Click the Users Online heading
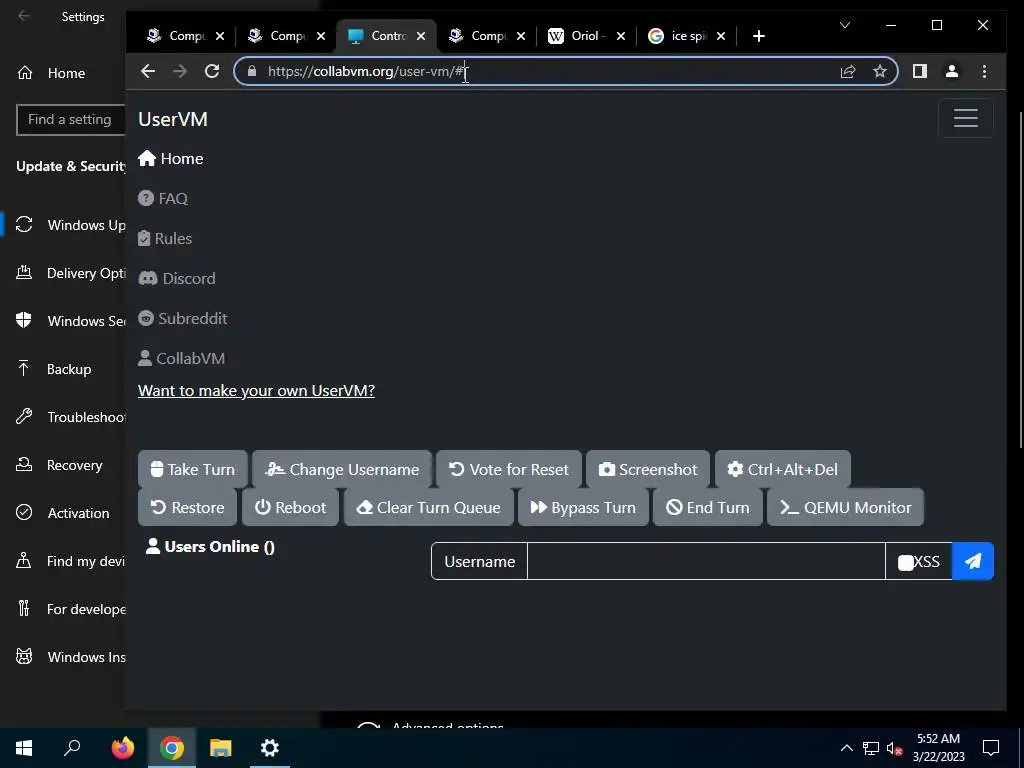Image resolution: width=1024 pixels, height=768 pixels. (210, 547)
